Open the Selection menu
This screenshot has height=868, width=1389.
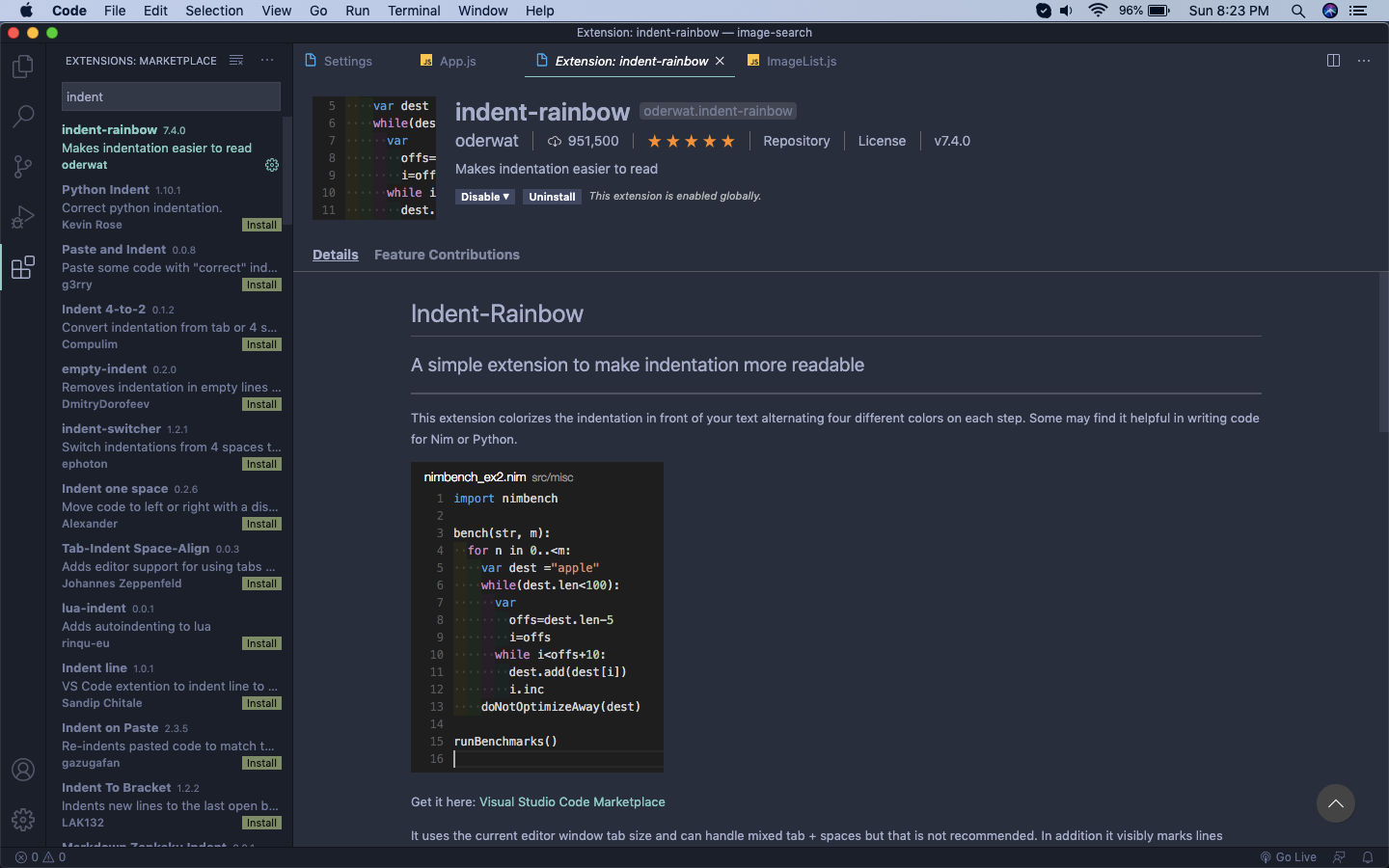[x=214, y=11]
